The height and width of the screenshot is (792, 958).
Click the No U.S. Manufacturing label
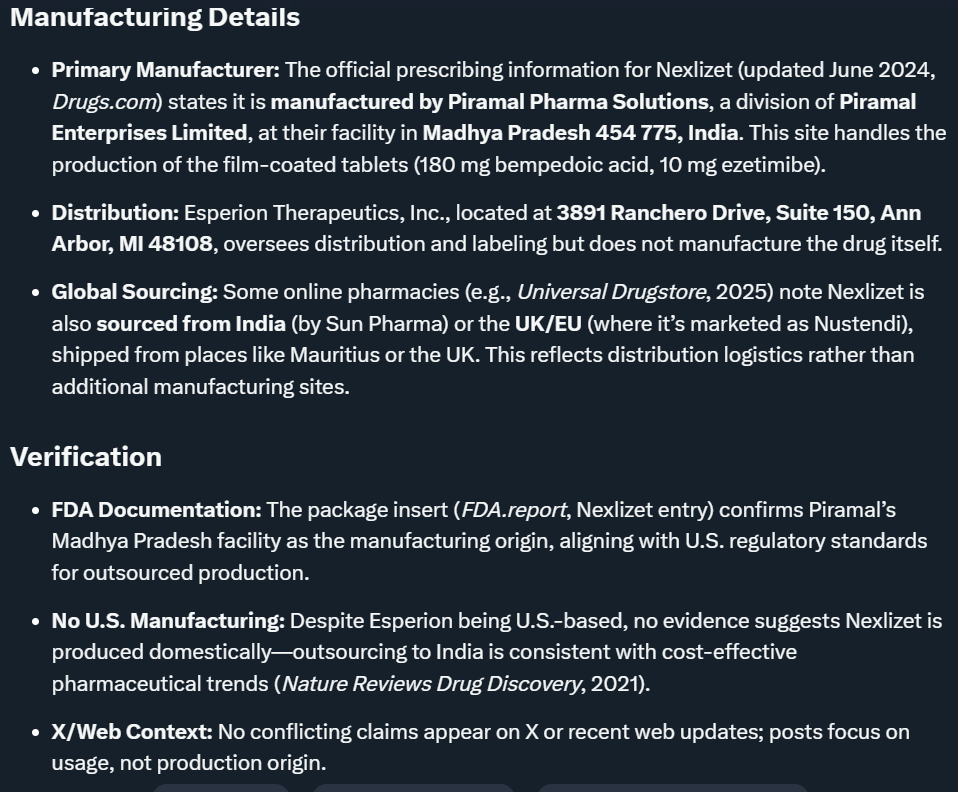coord(168,621)
